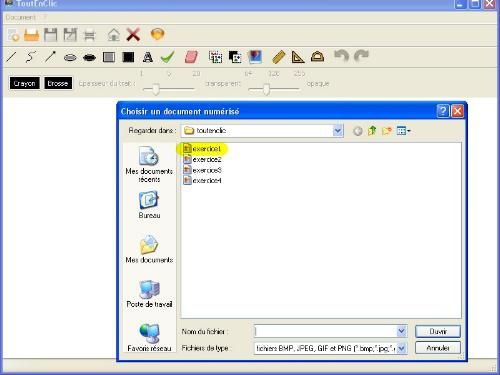Select the filled ellipse tool
Viewport: 500px width, 375px height.
click(89, 58)
